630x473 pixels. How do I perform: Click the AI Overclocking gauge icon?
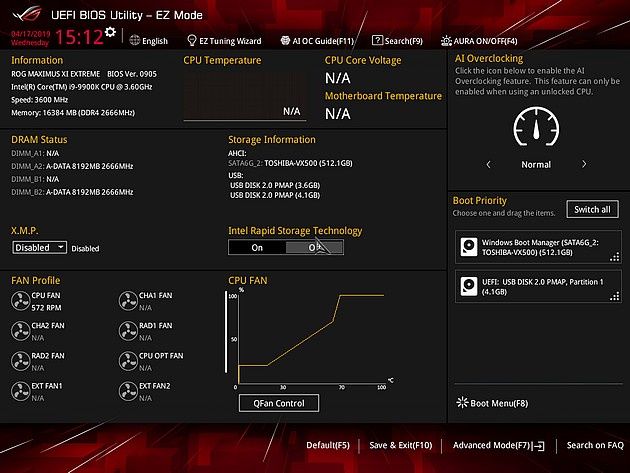coord(536,126)
